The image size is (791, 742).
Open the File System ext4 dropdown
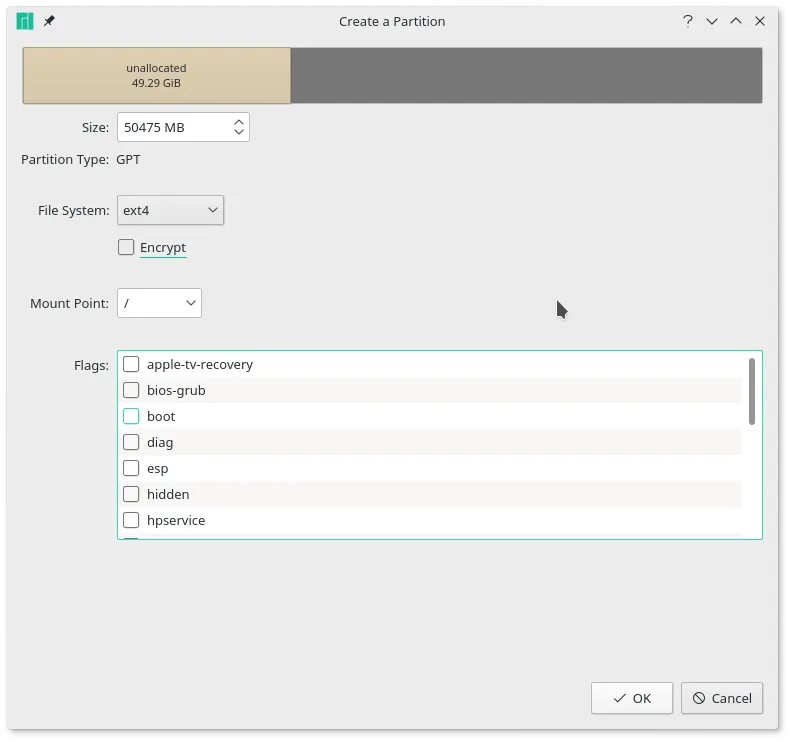point(170,210)
